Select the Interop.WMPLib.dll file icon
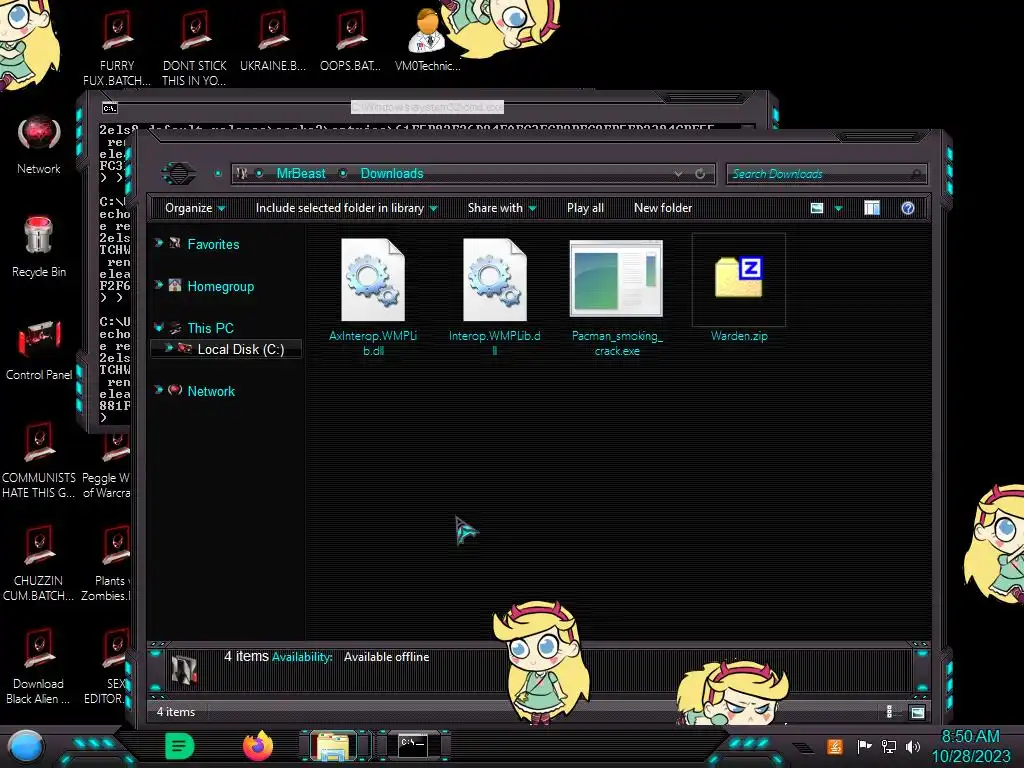The height and width of the screenshot is (768, 1024). click(494, 280)
